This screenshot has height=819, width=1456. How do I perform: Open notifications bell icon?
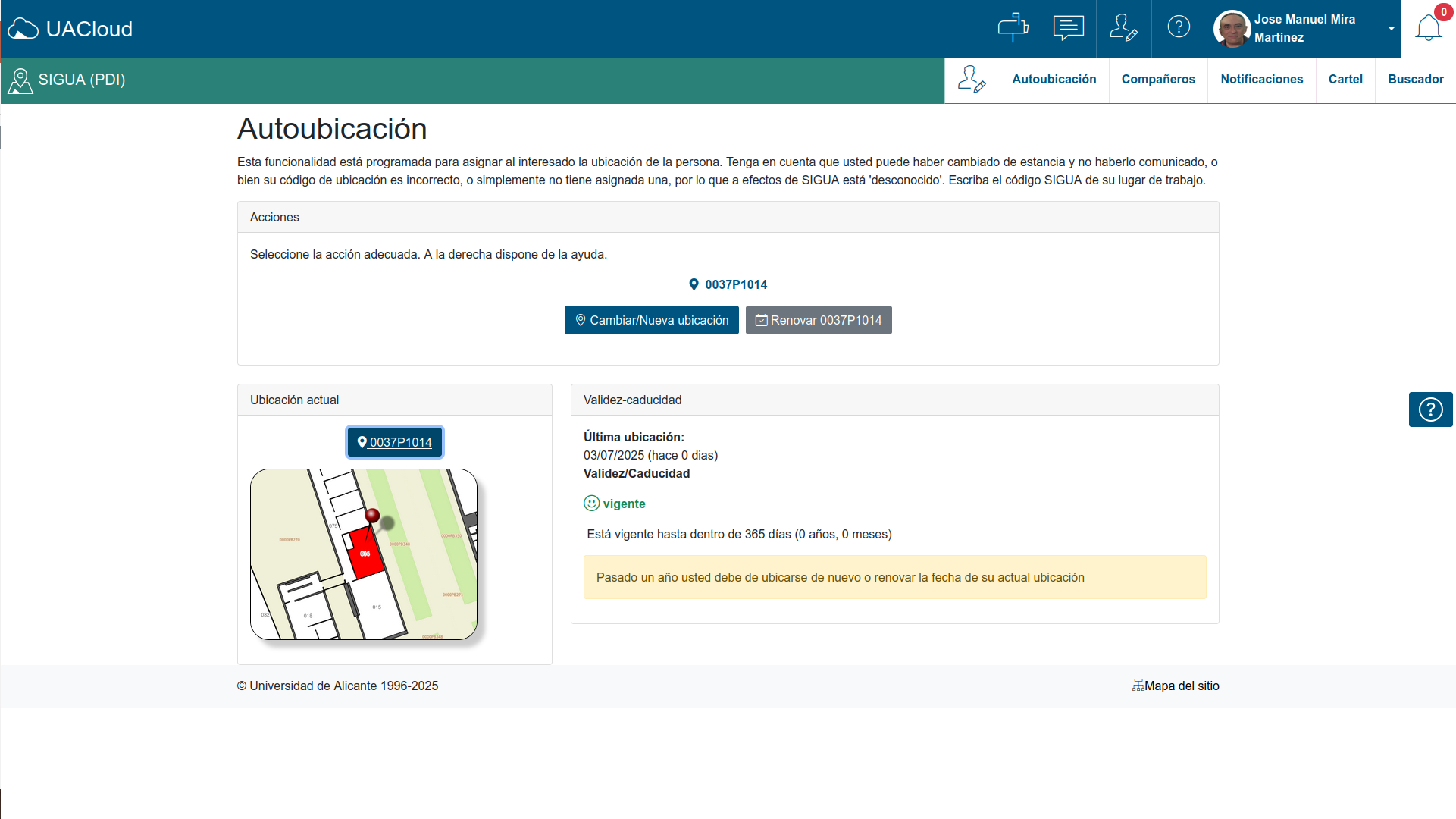click(x=1428, y=28)
